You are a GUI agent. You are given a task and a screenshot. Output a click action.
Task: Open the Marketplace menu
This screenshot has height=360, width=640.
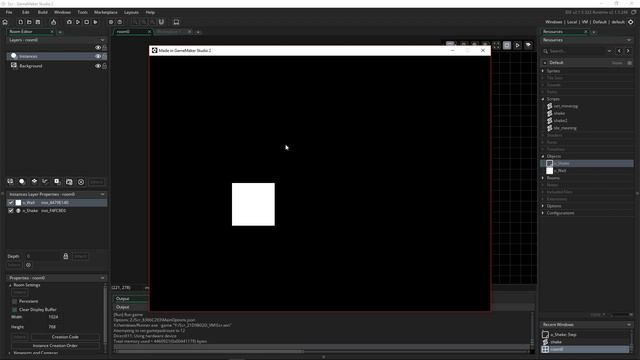pos(106,12)
